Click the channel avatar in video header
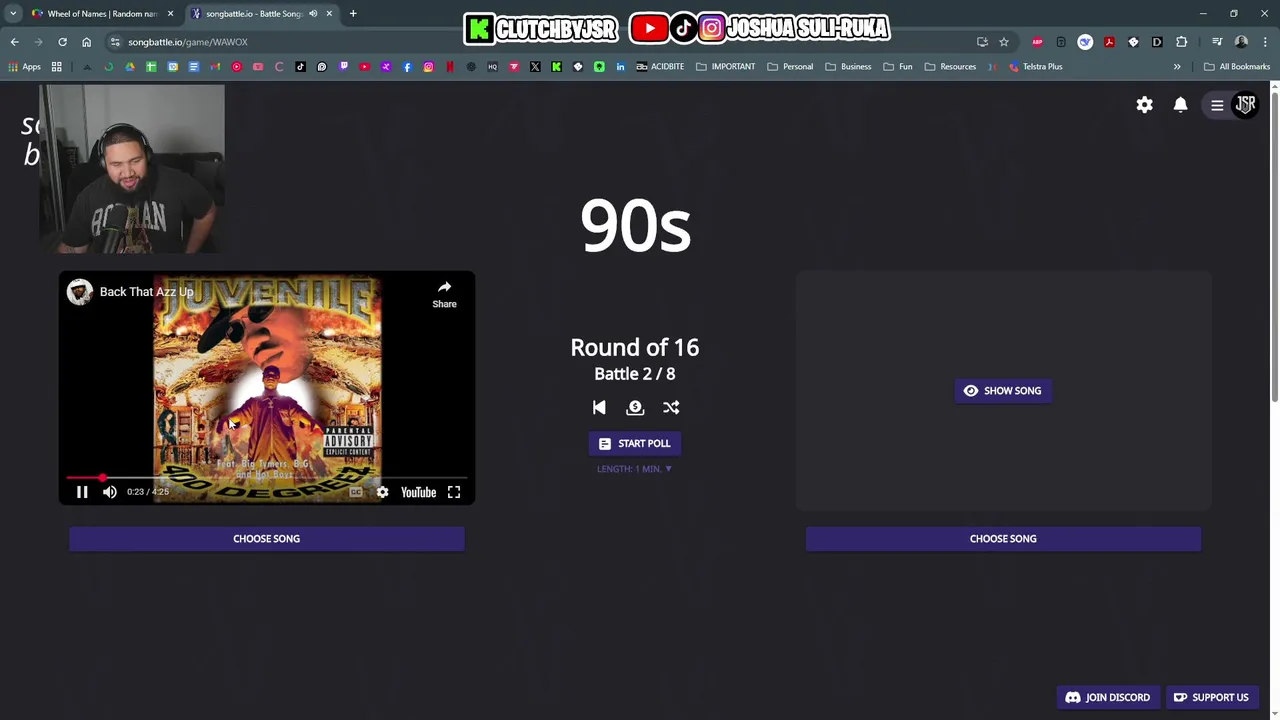Viewport: 1280px width, 720px height. click(x=80, y=291)
